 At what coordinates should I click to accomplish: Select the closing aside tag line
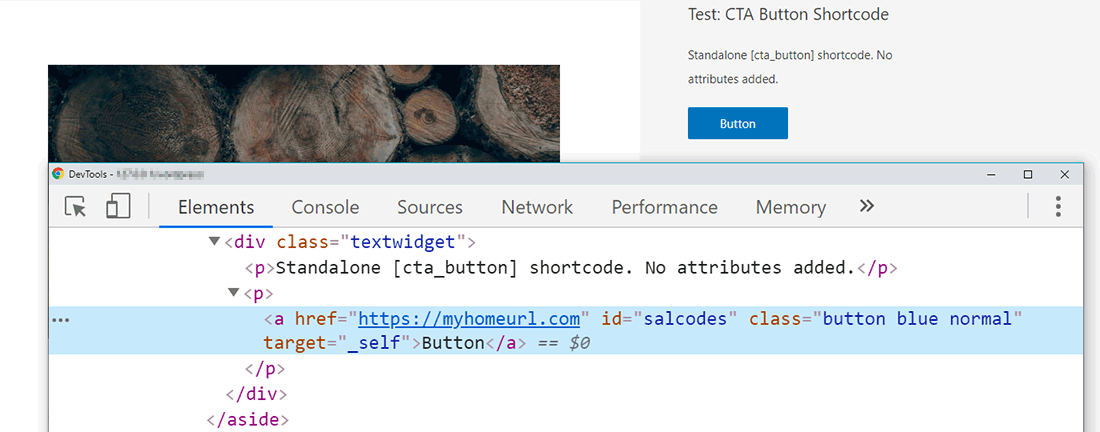coord(248,419)
